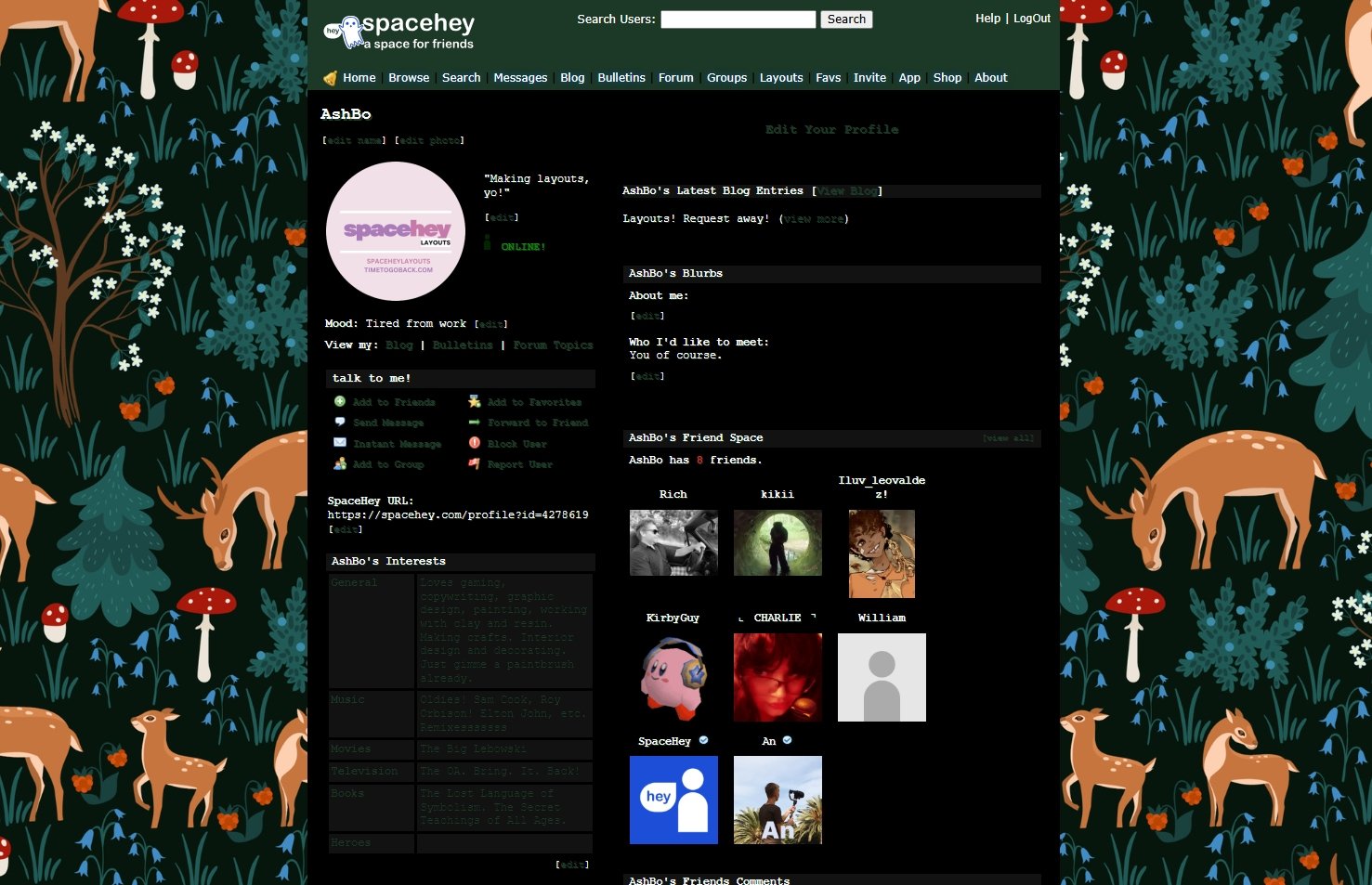The height and width of the screenshot is (885, 1372).
Task: Click the LogOut link
Action: coord(1031,19)
